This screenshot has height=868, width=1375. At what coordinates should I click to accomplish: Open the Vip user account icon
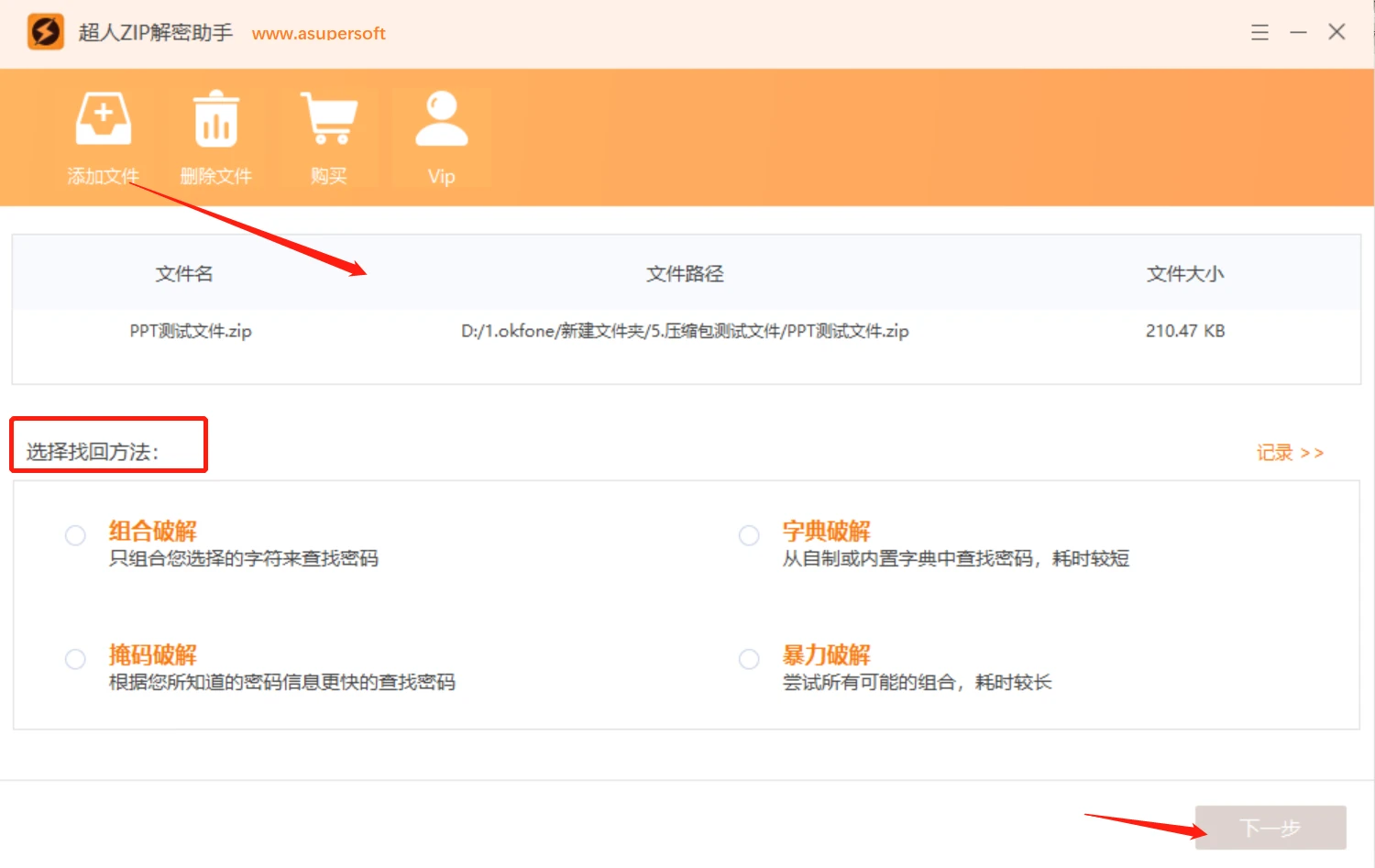[x=441, y=119]
